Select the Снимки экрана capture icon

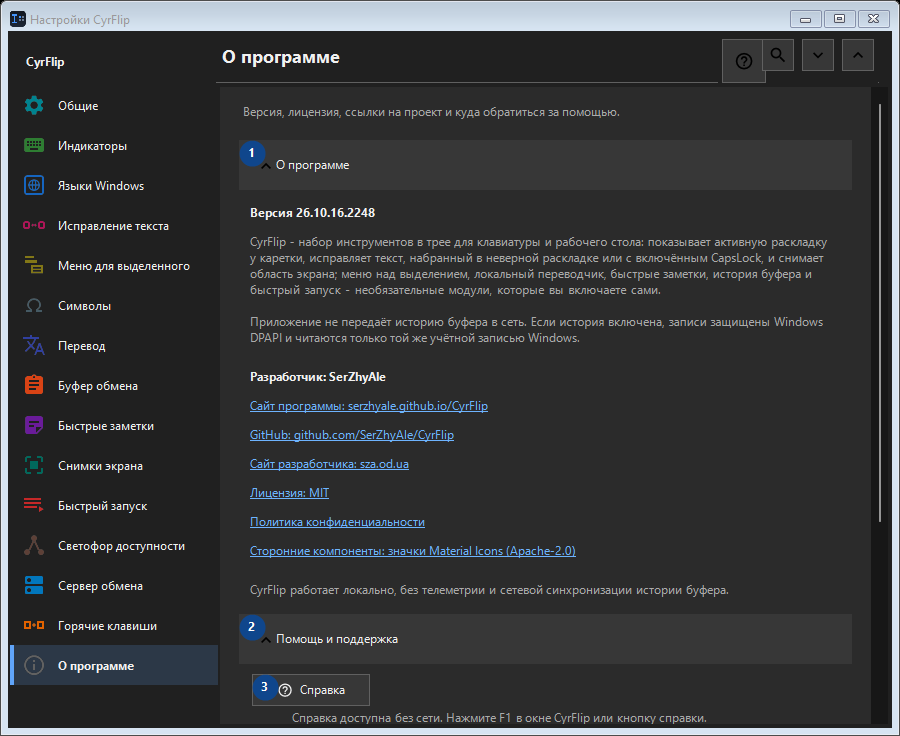pyautogui.click(x=34, y=466)
